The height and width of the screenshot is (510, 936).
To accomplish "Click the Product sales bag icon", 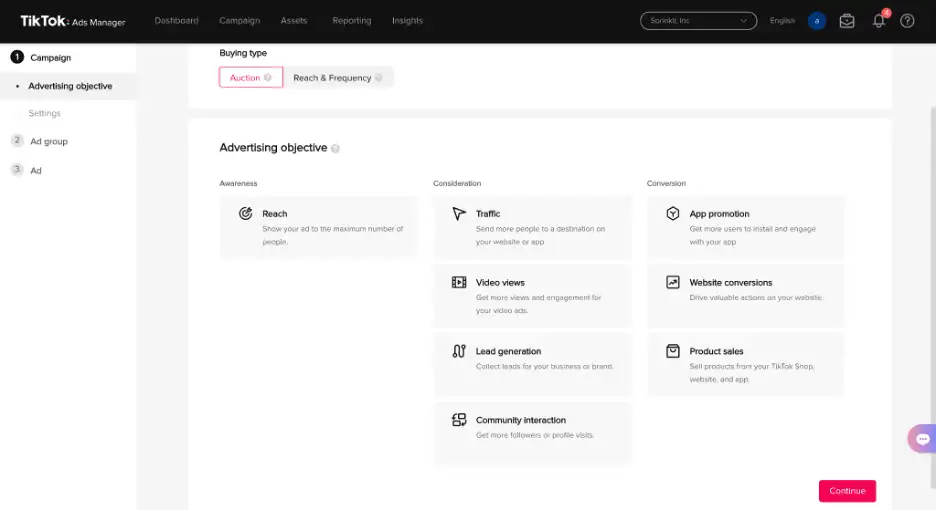I will coord(673,351).
